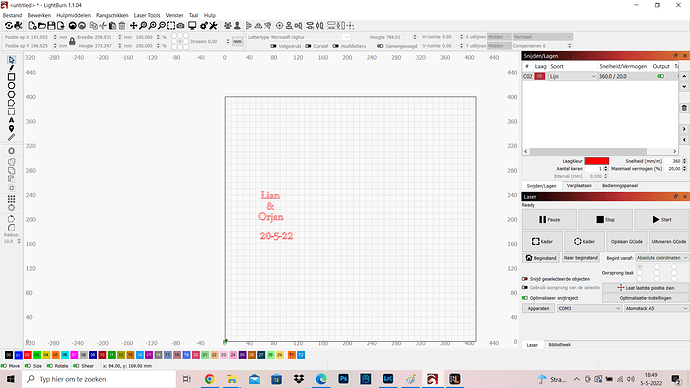The height and width of the screenshot is (388, 690).
Task: Select orange T1 palette swatch
Action: pos(292,355)
